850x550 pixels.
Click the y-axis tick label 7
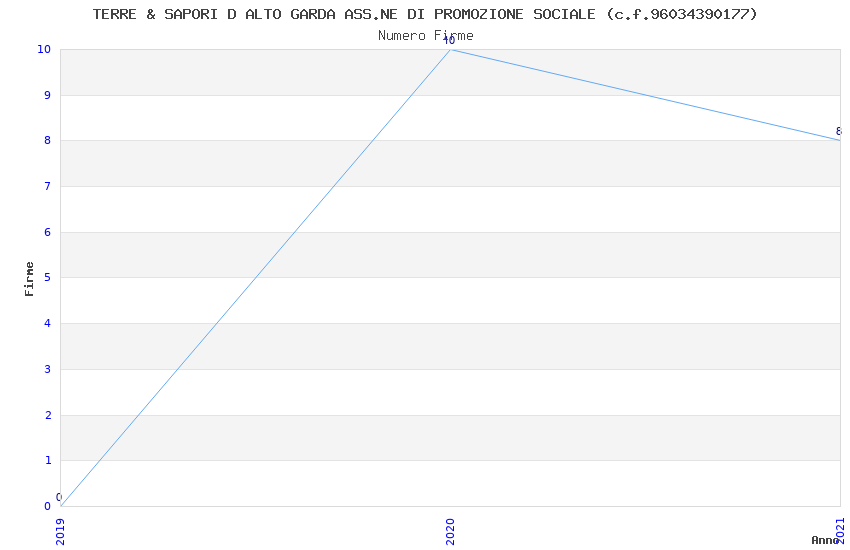click(x=48, y=186)
